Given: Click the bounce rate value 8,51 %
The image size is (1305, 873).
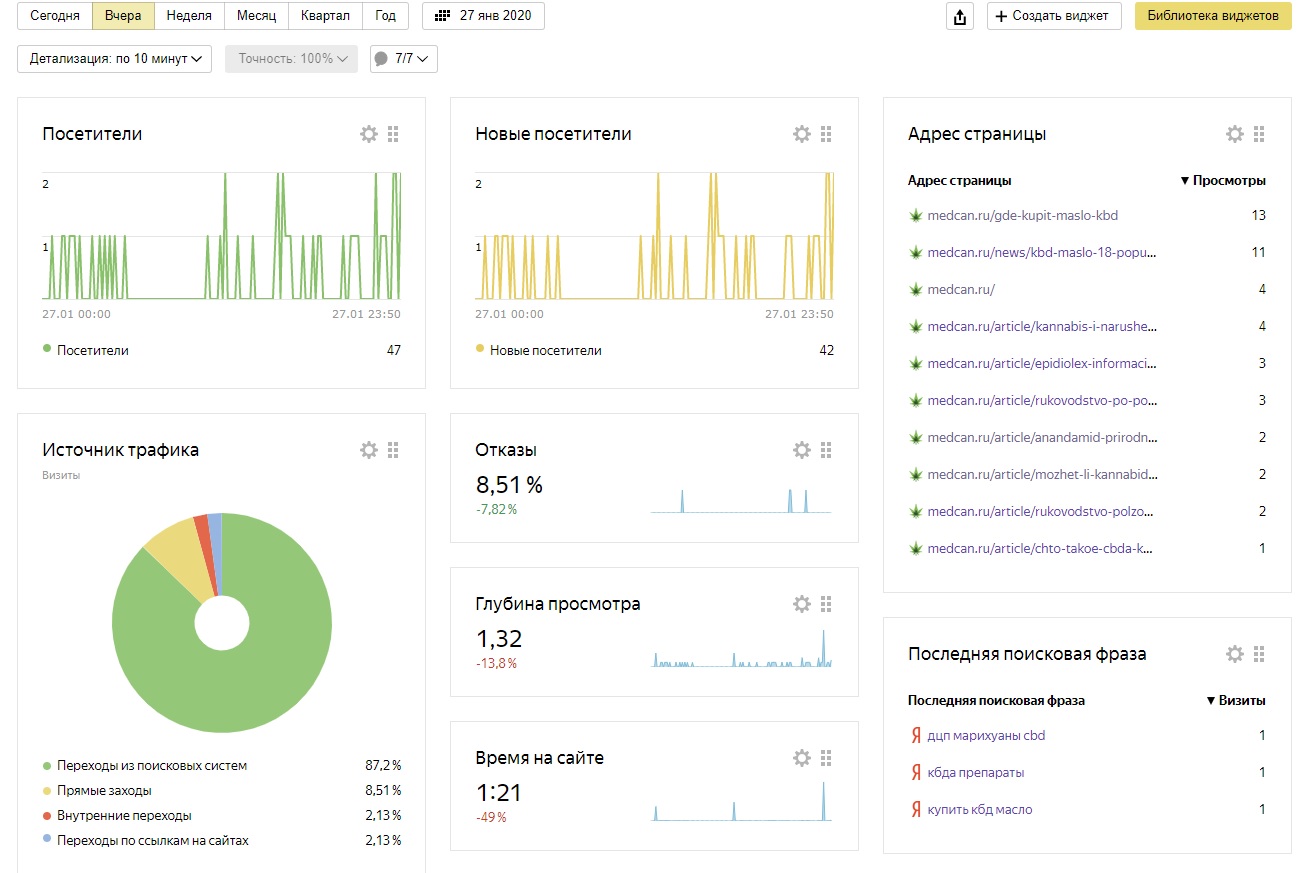Looking at the screenshot, I should 509,485.
